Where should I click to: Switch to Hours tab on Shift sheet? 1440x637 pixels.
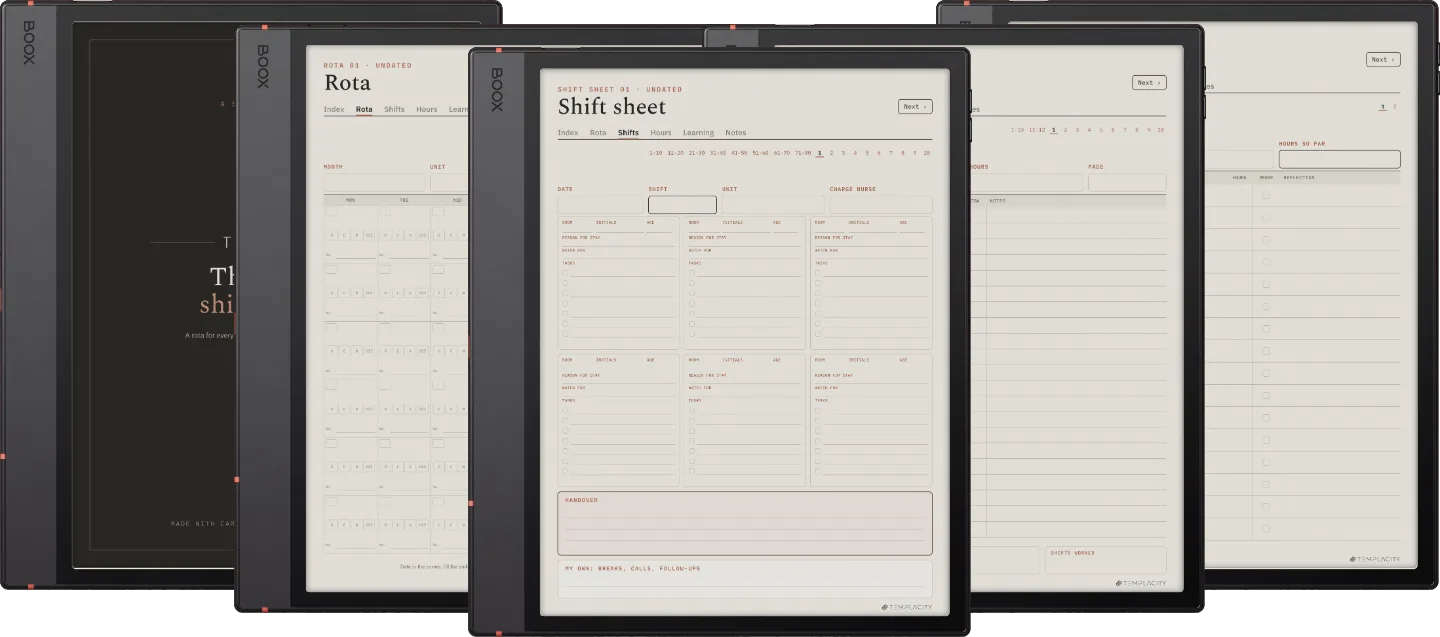661,133
